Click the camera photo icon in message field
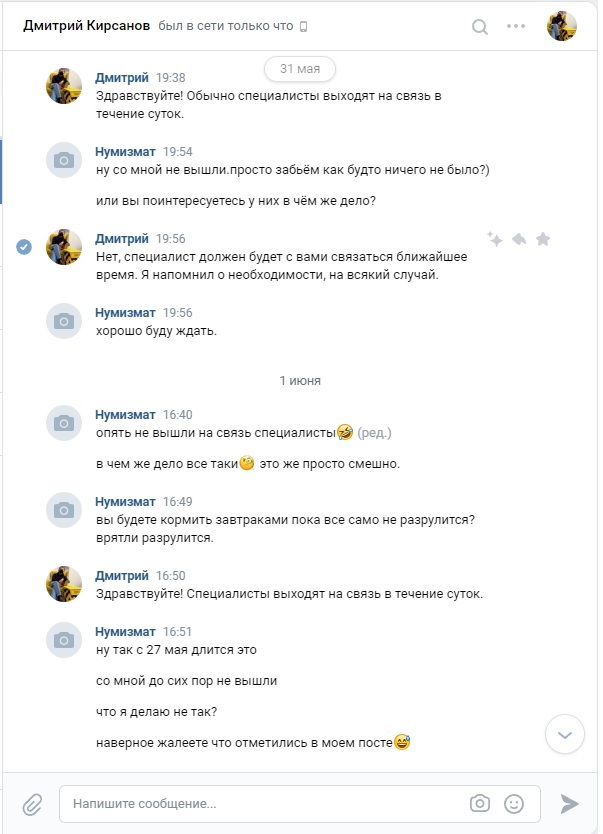The height and width of the screenshot is (834, 603). click(480, 803)
